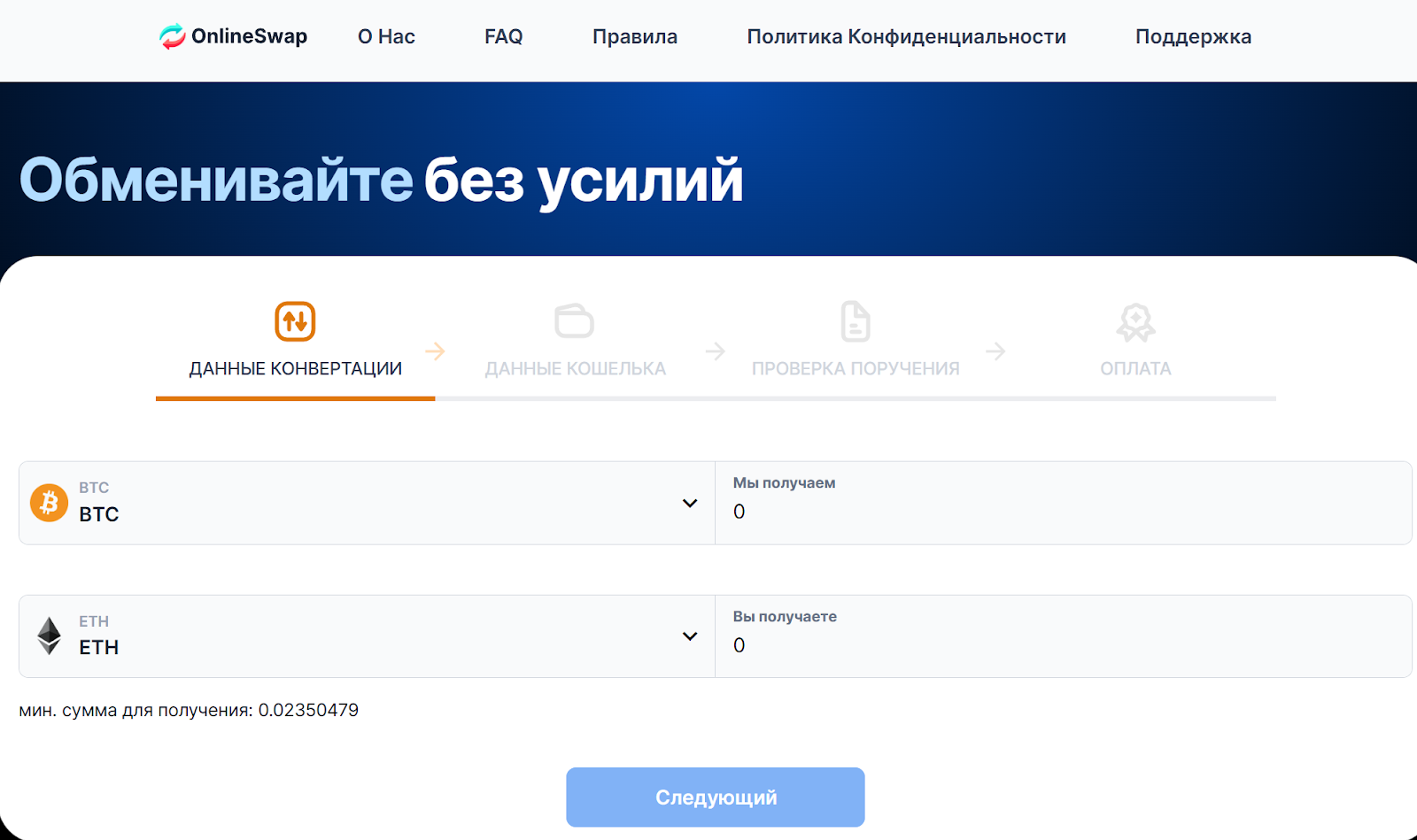The height and width of the screenshot is (840, 1417).
Task: Open the Поддержка page
Action: [1193, 36]
